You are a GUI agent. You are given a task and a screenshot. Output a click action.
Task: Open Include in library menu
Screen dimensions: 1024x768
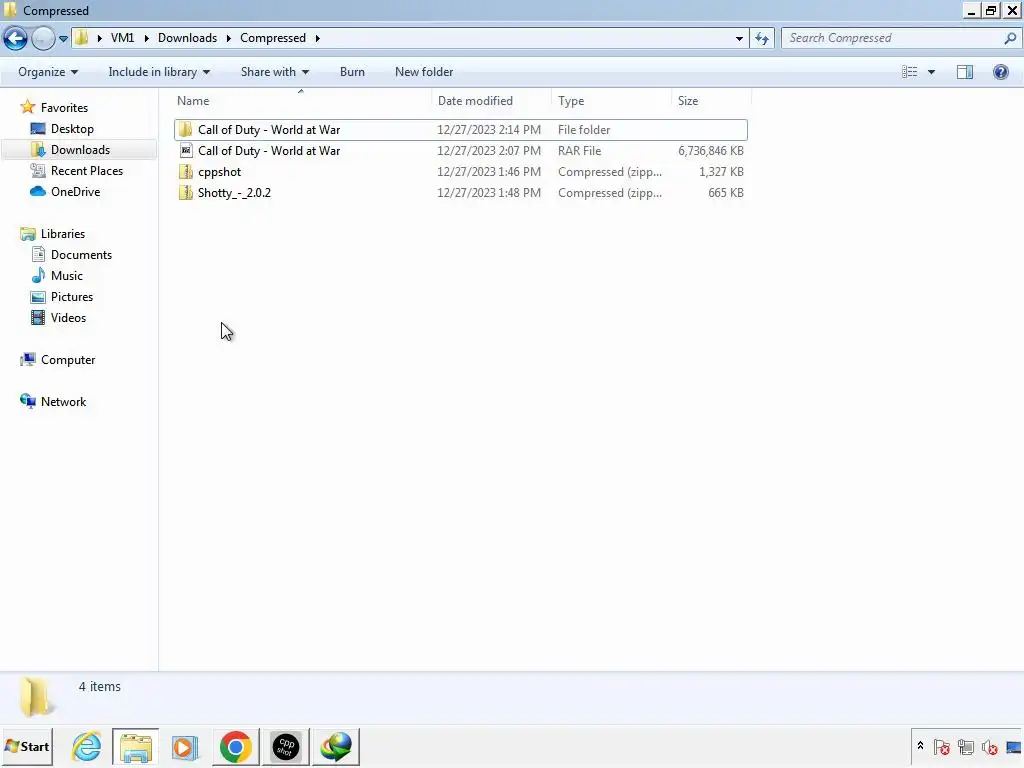click(x=159, y=72)
